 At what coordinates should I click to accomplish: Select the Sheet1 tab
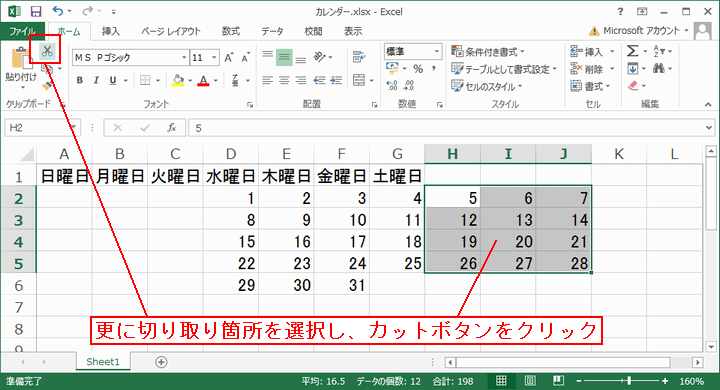103,362
